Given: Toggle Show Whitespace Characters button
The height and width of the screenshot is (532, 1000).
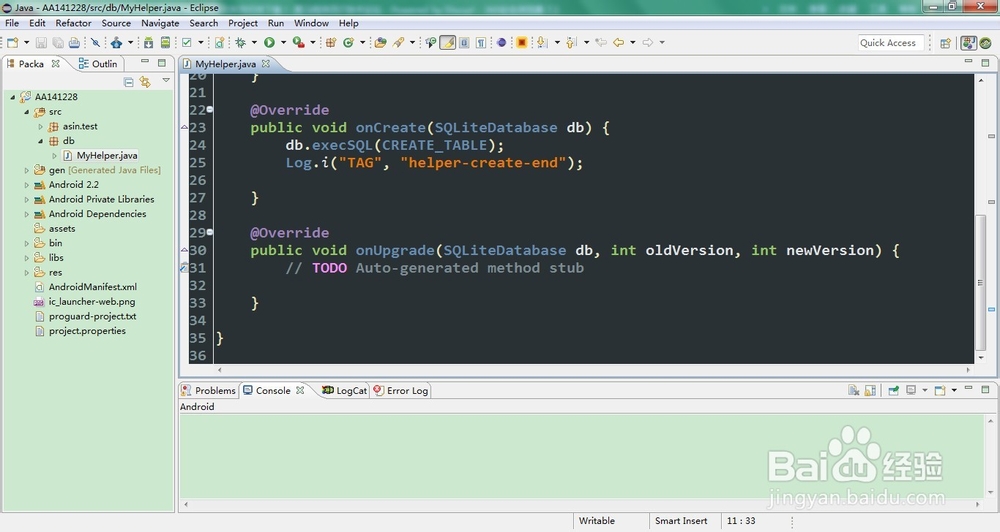Looking at the screenshot, I should coord(481,43).
